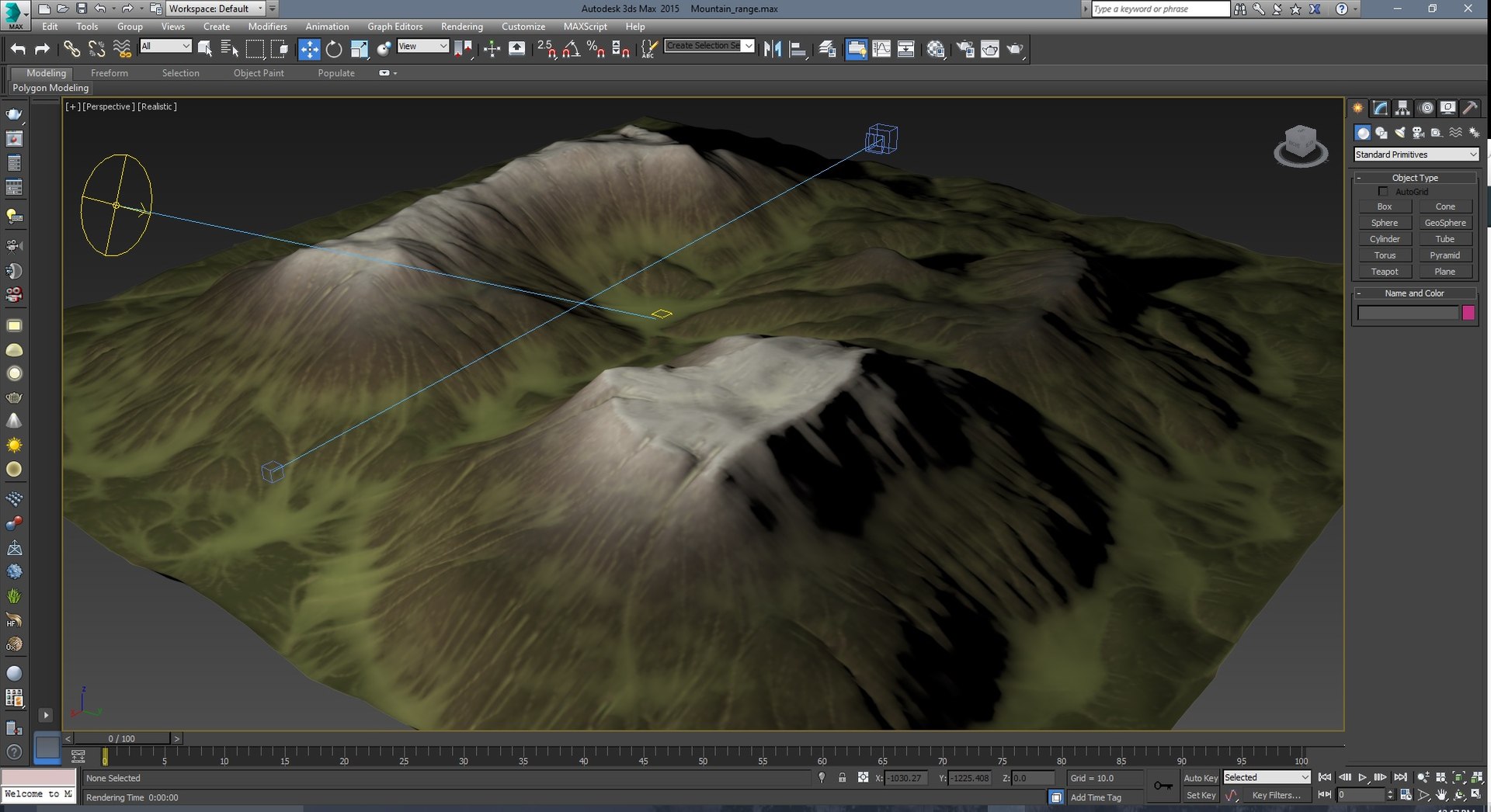This screenshot has height=812, width=1491.
Task: Click the Align tool icon
Action: pos(798,49)
